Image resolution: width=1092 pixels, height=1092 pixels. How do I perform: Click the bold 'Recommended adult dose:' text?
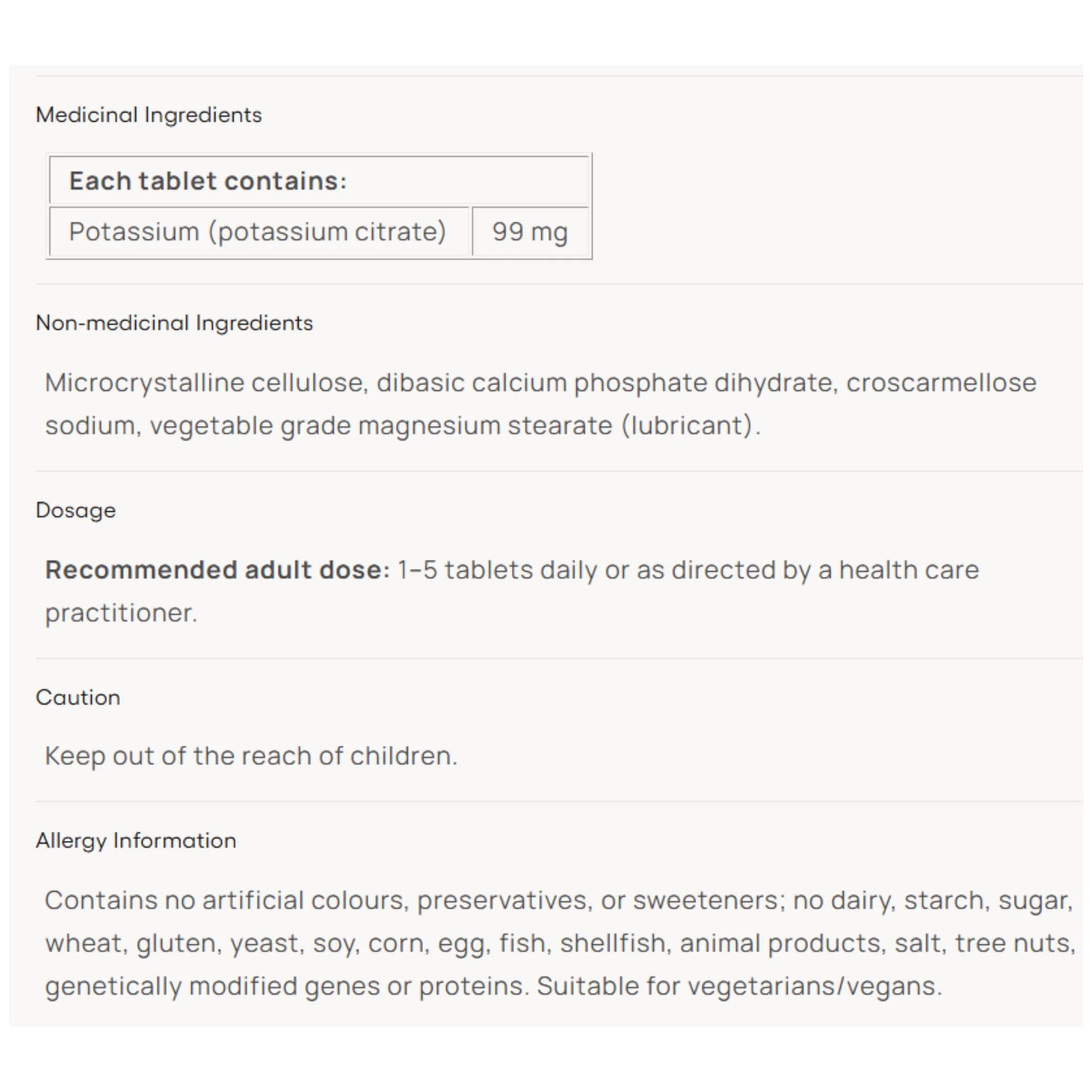tap(218, 570)
